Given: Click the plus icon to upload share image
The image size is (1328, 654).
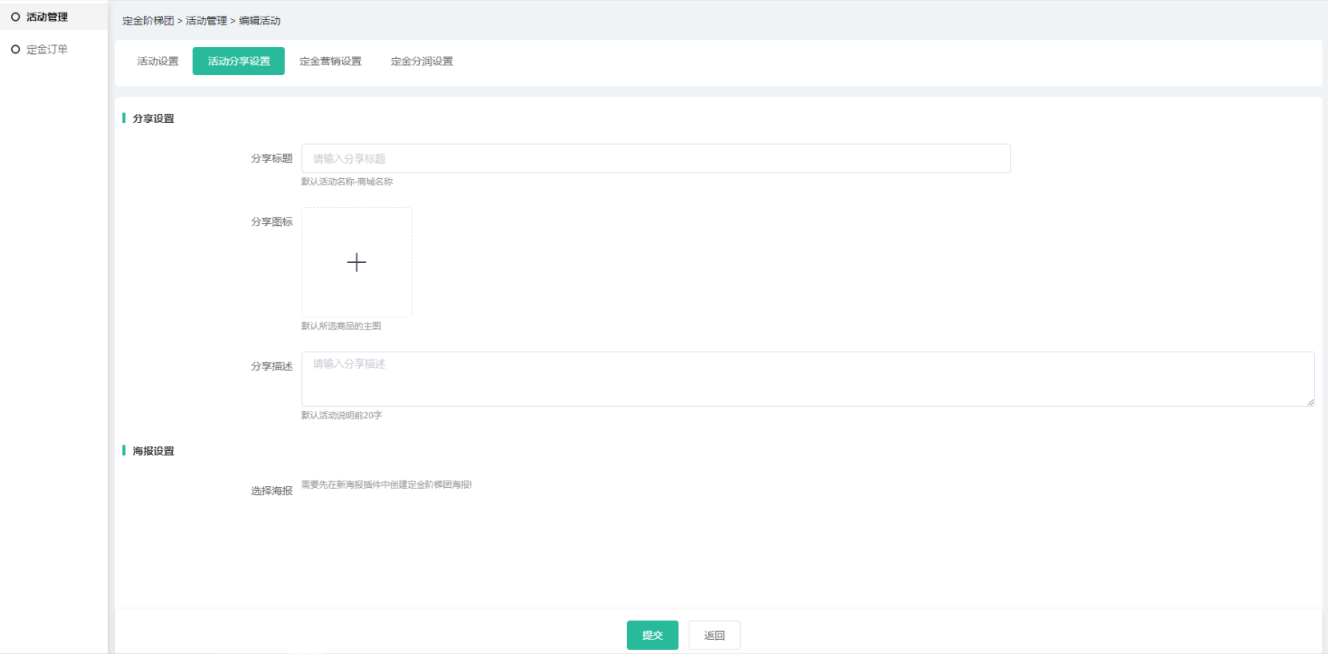Looking at the screenshot, I should tap(356, 262).
